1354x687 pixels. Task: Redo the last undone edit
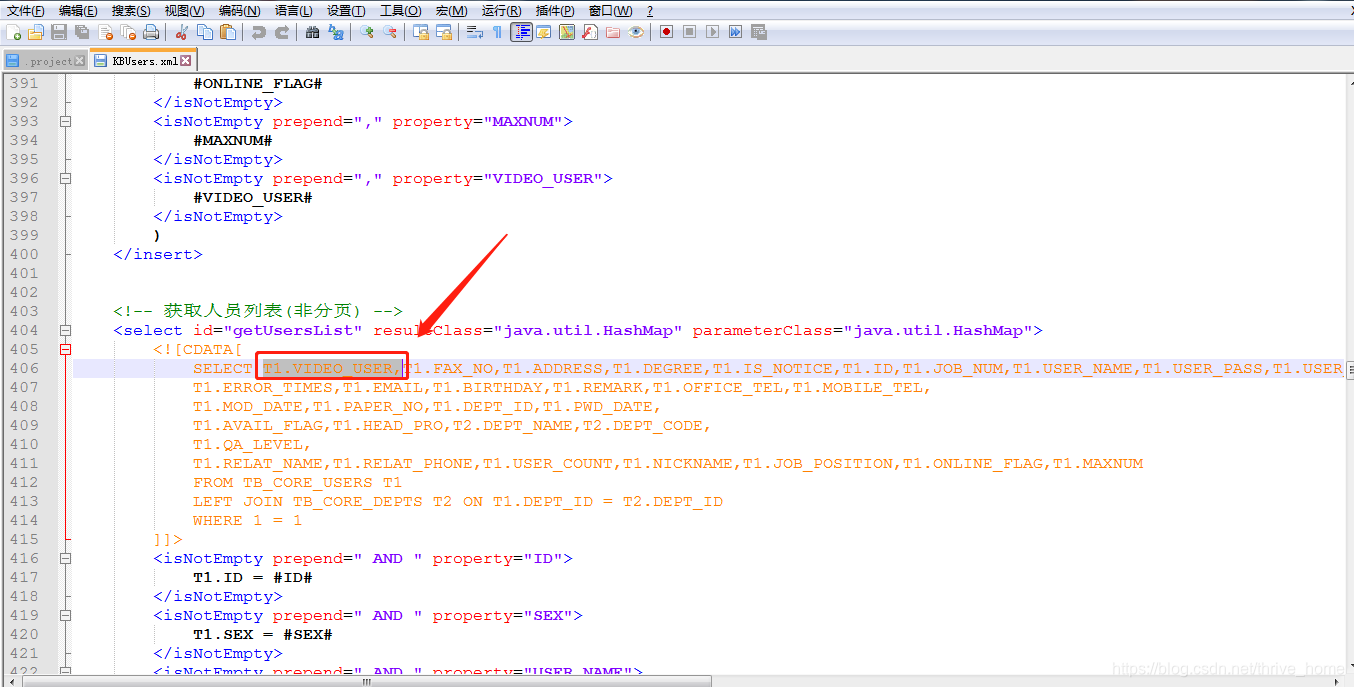tap(282, 32)
